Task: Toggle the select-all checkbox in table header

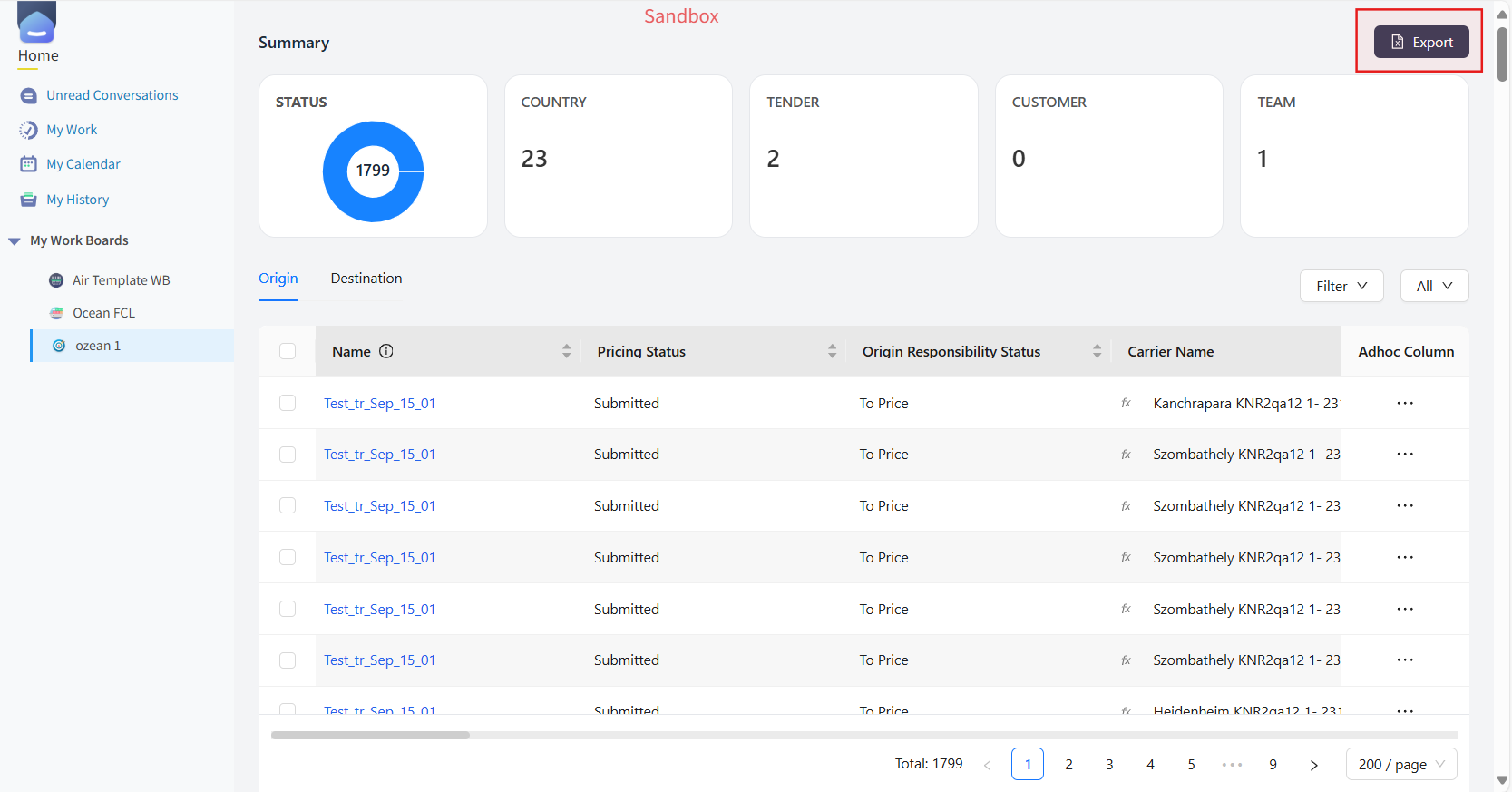Action: pos(288,351)
